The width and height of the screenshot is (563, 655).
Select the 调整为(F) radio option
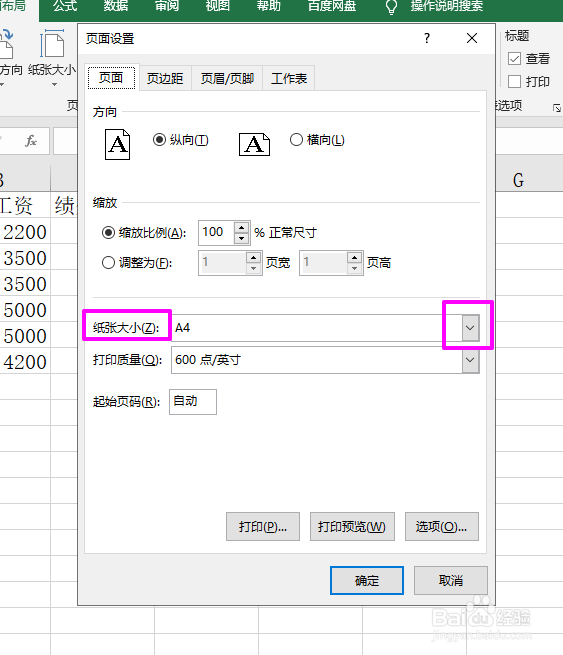pos(108,263)
